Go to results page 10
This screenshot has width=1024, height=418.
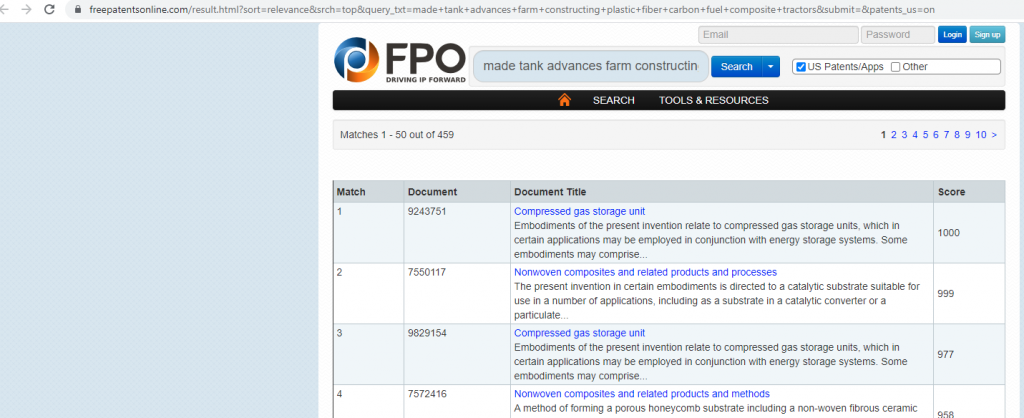(x=981, y=135)
